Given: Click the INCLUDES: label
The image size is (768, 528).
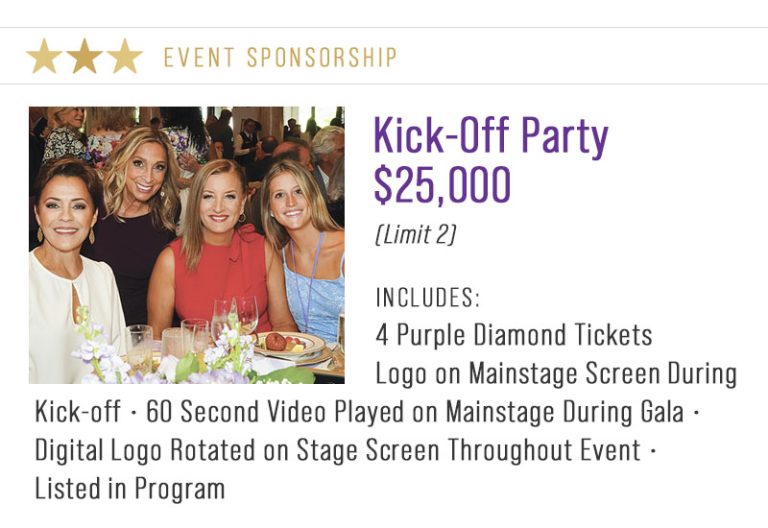Looking at the screenshot, I should click(428, 298).
